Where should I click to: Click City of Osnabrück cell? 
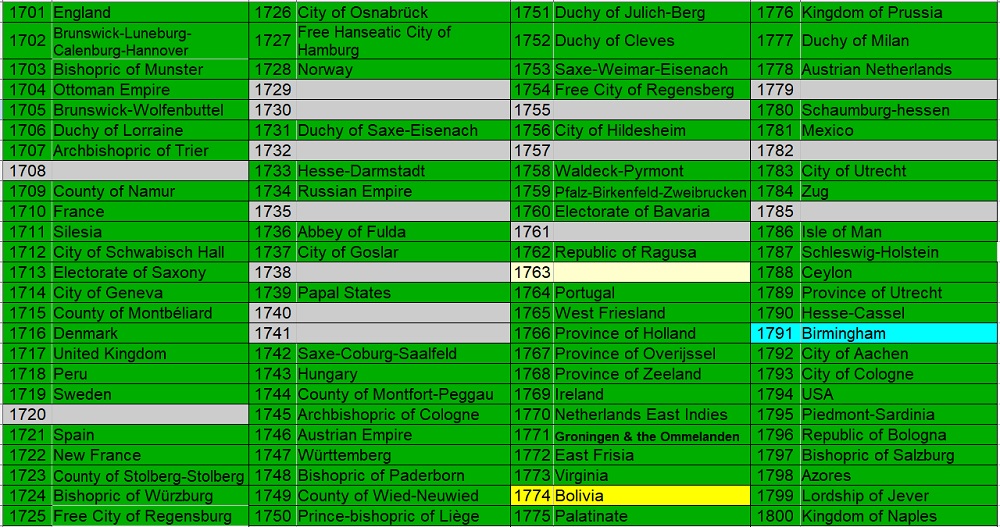[402, 12]
